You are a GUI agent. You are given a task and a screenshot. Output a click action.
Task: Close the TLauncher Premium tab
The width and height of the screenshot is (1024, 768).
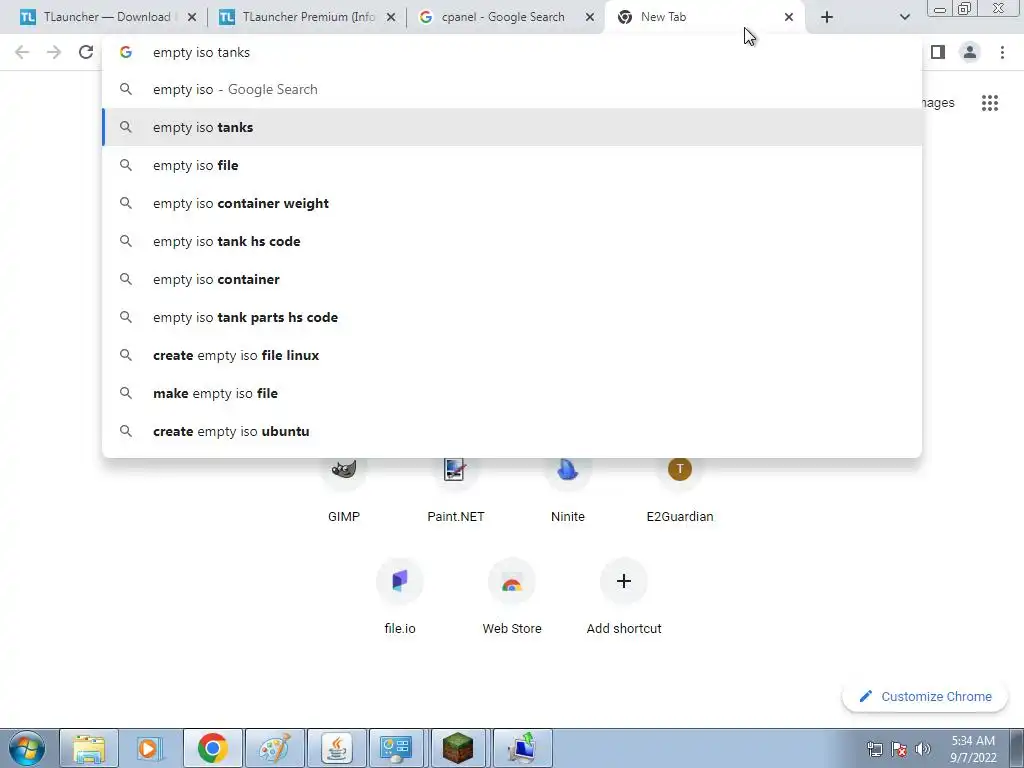coord(391,18)
